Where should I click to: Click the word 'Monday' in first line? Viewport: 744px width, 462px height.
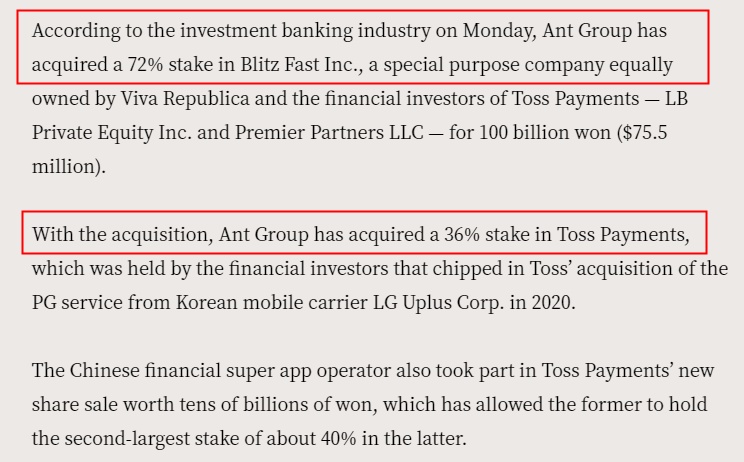point(500,31)
